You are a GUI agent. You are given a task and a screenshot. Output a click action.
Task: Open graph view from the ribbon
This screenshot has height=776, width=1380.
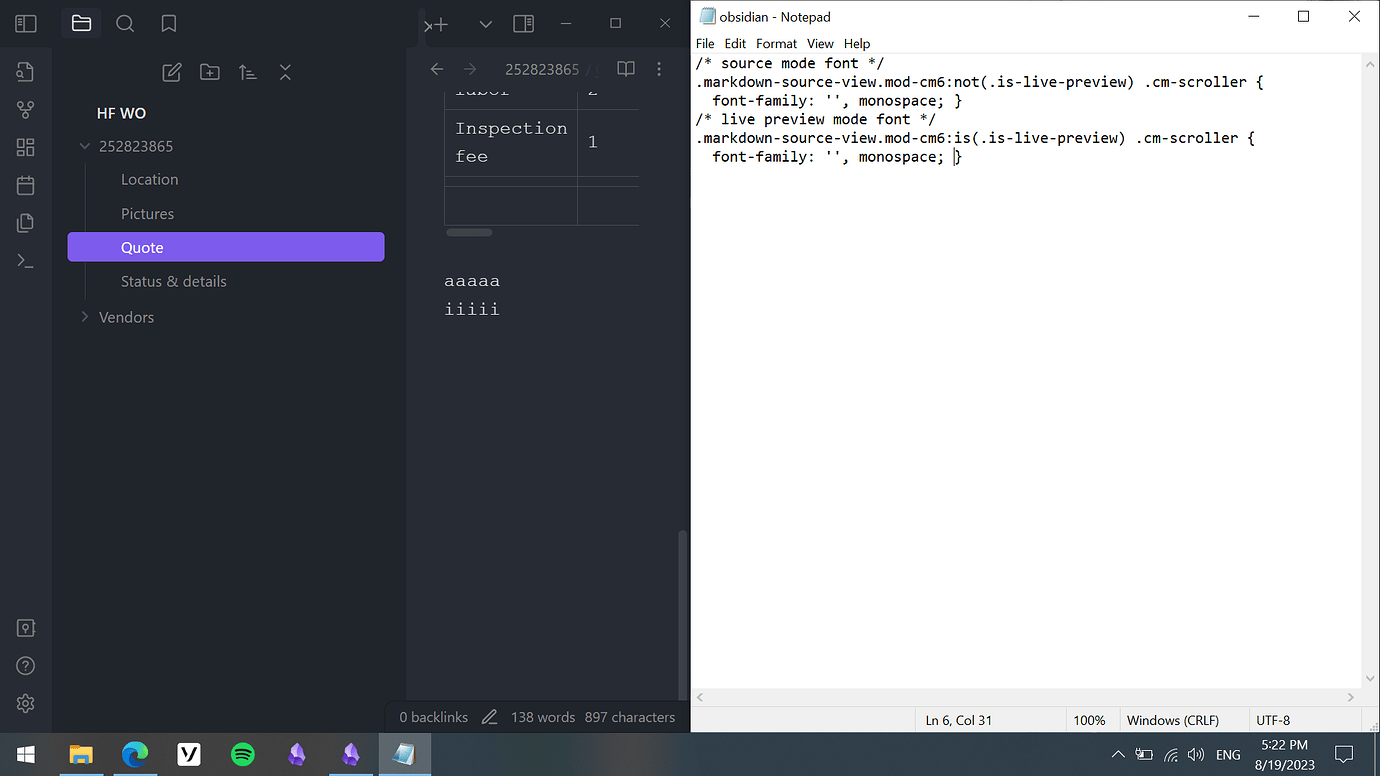(26, 109)
